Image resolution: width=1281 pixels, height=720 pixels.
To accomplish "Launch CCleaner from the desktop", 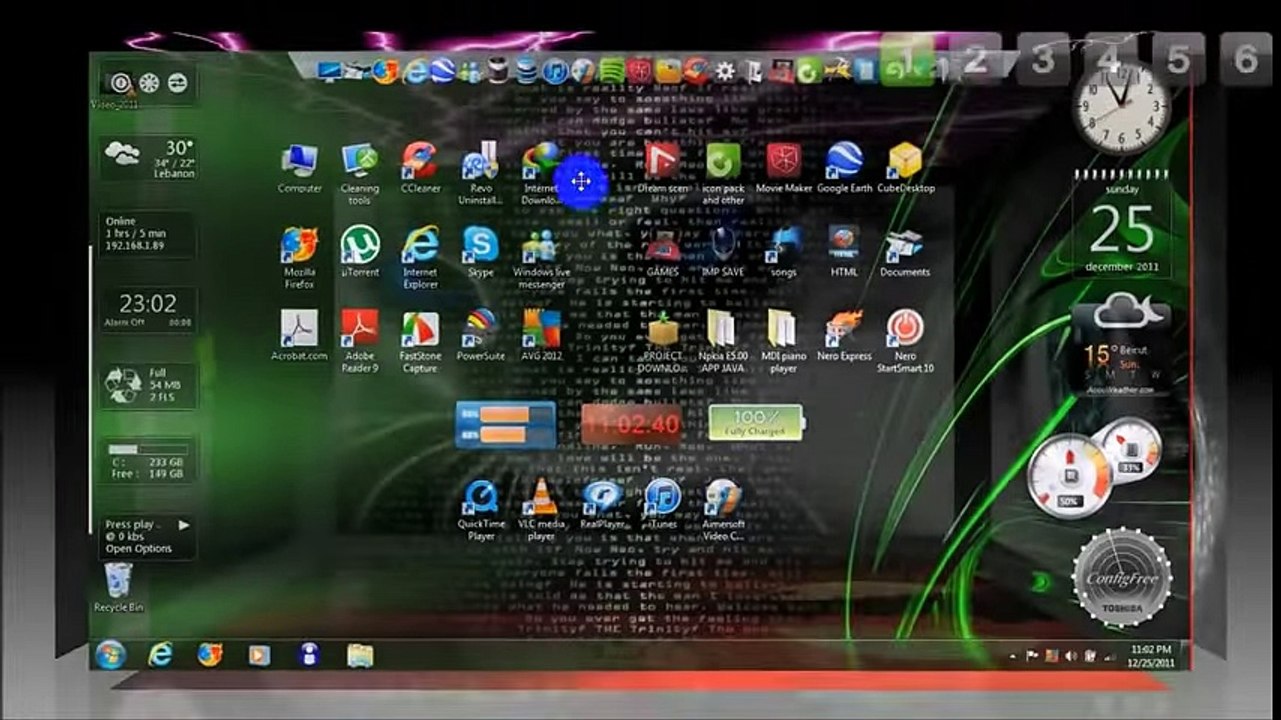I will point(420,167).
